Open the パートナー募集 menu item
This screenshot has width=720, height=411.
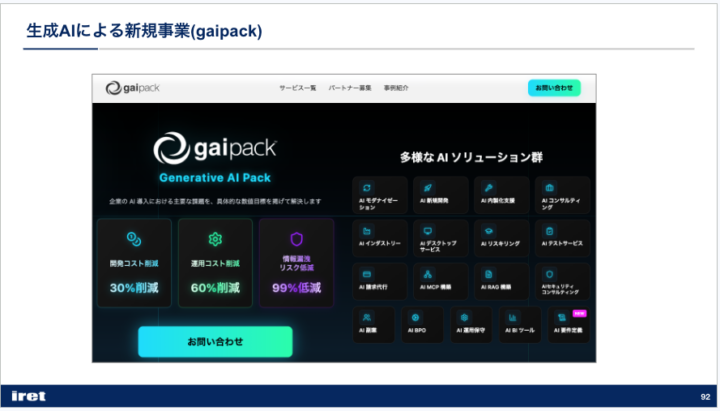tap(349, 88)
